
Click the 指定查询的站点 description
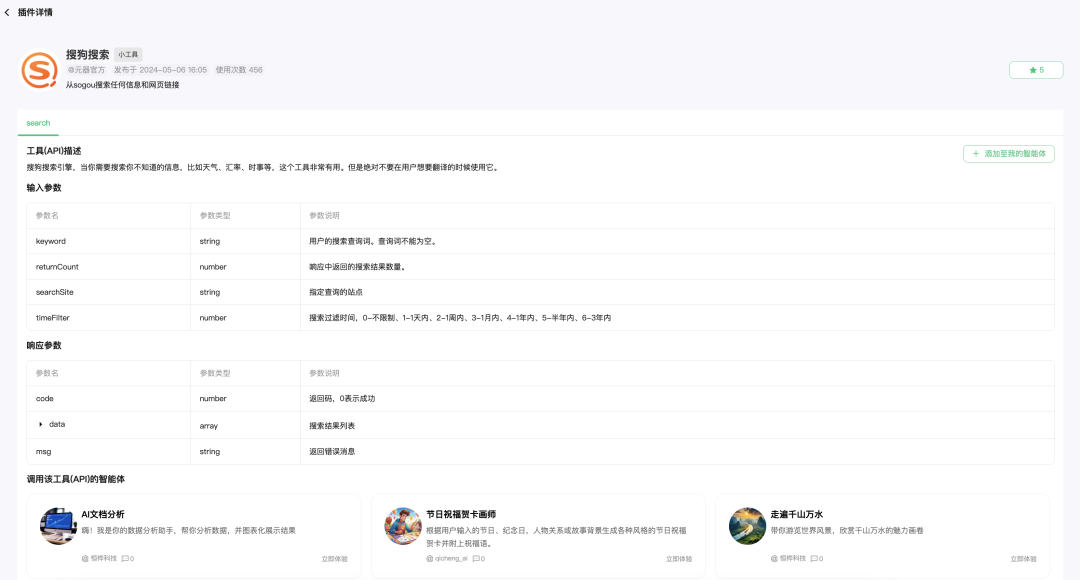point(335,292)
